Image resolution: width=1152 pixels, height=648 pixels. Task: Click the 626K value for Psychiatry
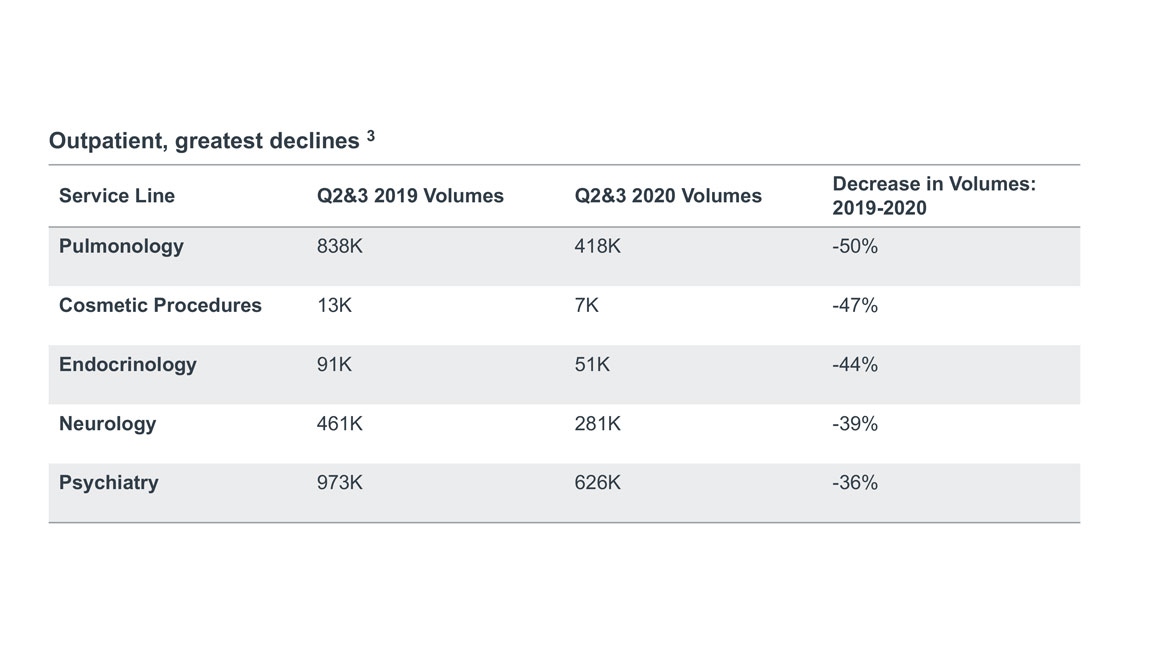(598, 482)
